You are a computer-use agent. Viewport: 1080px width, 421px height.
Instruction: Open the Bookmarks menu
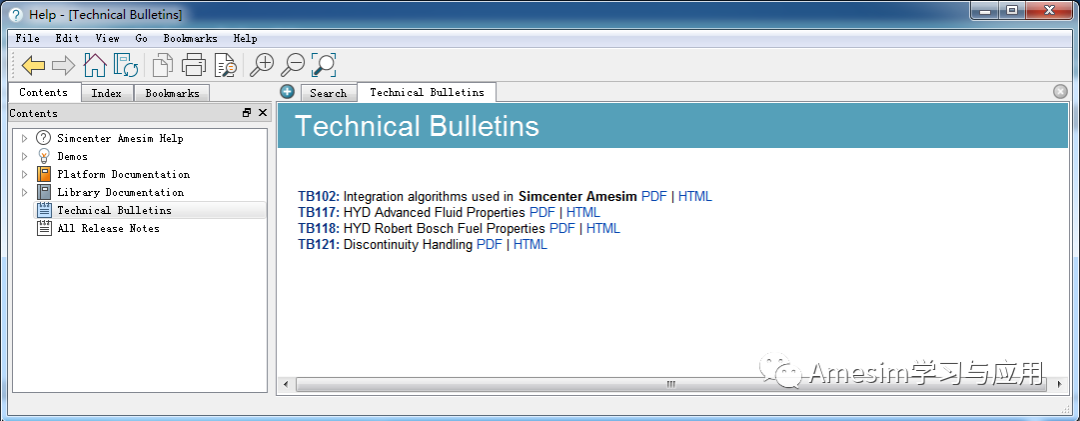click(190, 39)
